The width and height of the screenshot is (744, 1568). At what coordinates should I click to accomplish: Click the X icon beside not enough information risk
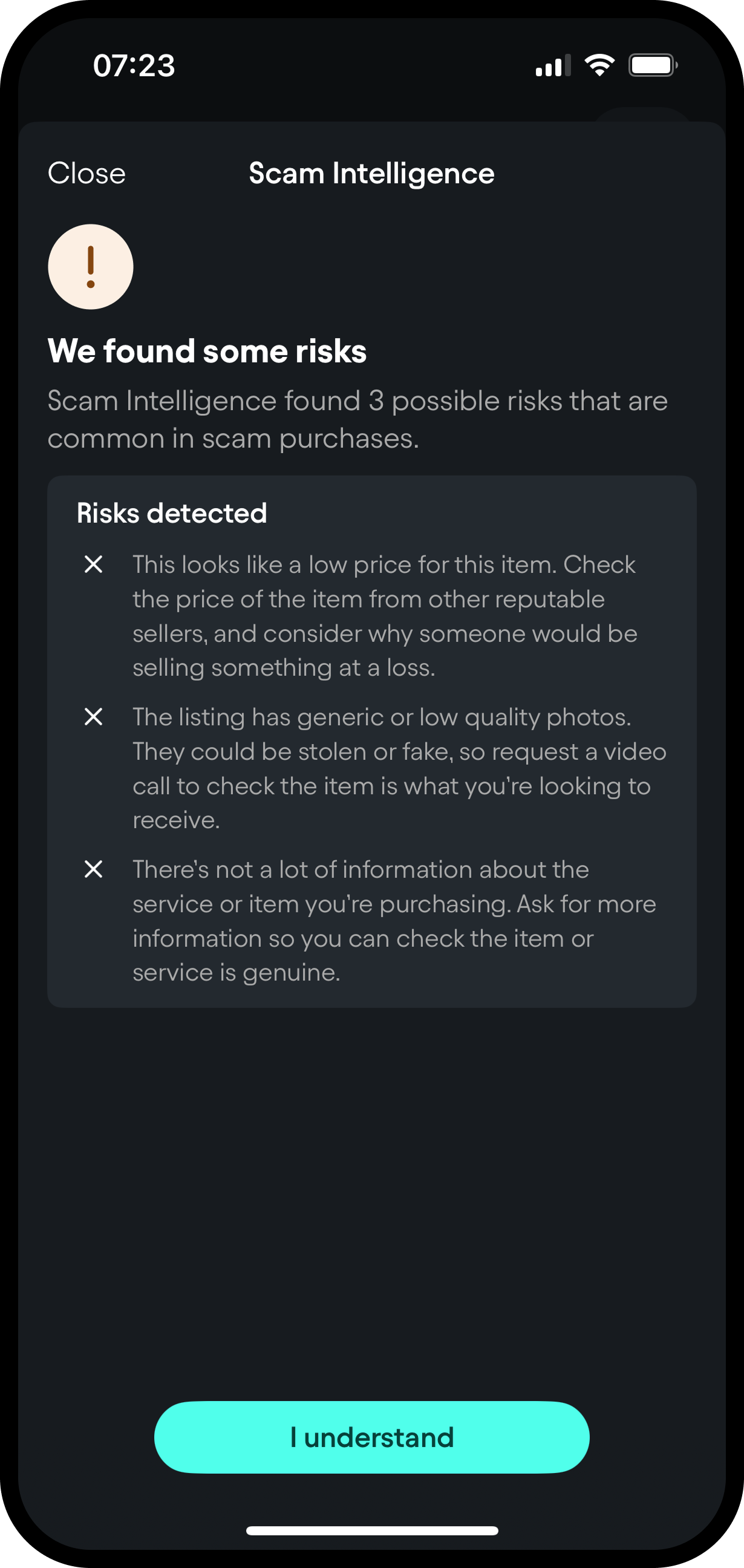[93, 869]
